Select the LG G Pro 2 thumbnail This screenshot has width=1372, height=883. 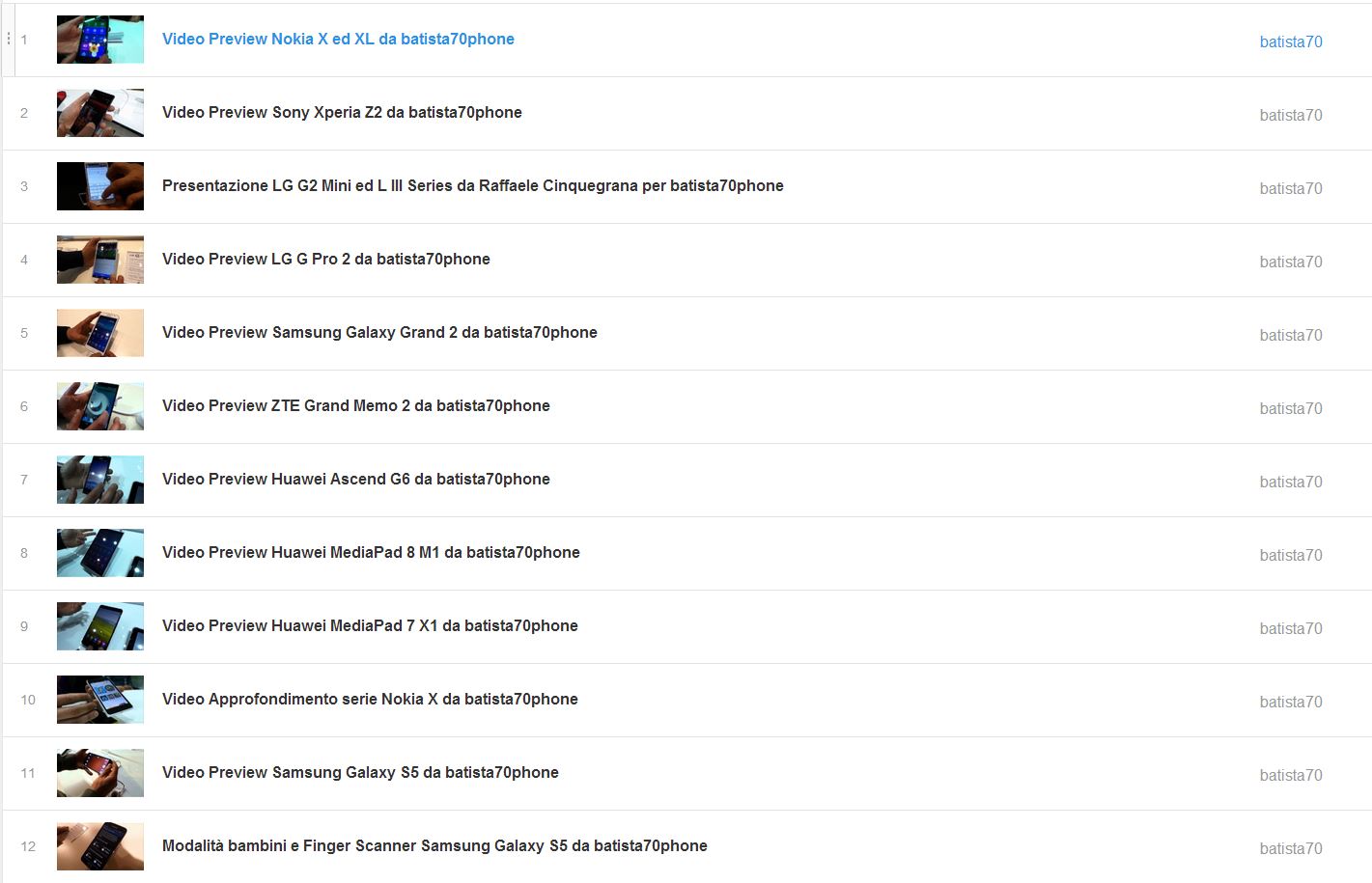[x=100, y=260]
